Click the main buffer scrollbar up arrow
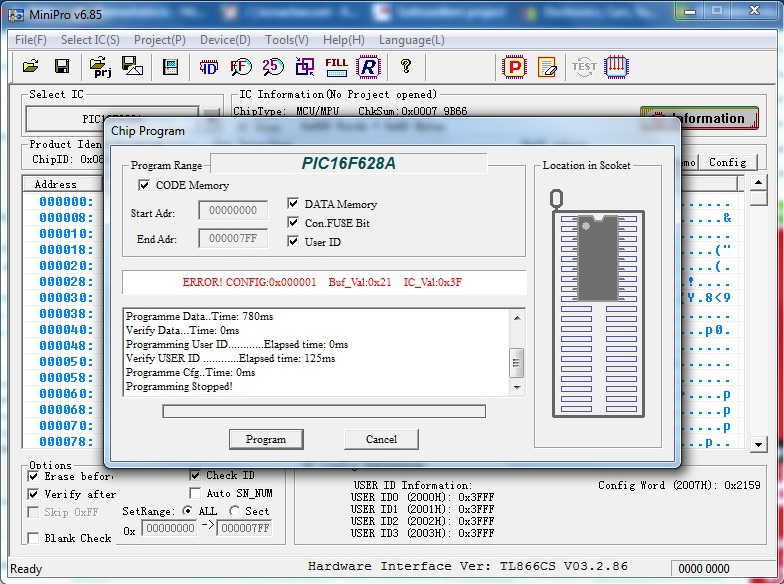784x584 pixels. point(758,182)
